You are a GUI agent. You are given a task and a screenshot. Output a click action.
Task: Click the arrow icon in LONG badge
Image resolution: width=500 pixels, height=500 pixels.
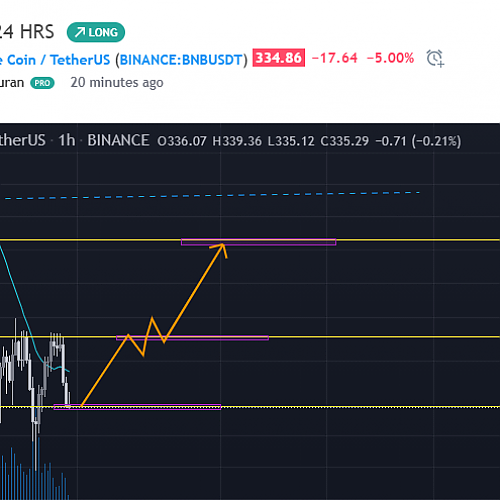(x=80, y=32)
